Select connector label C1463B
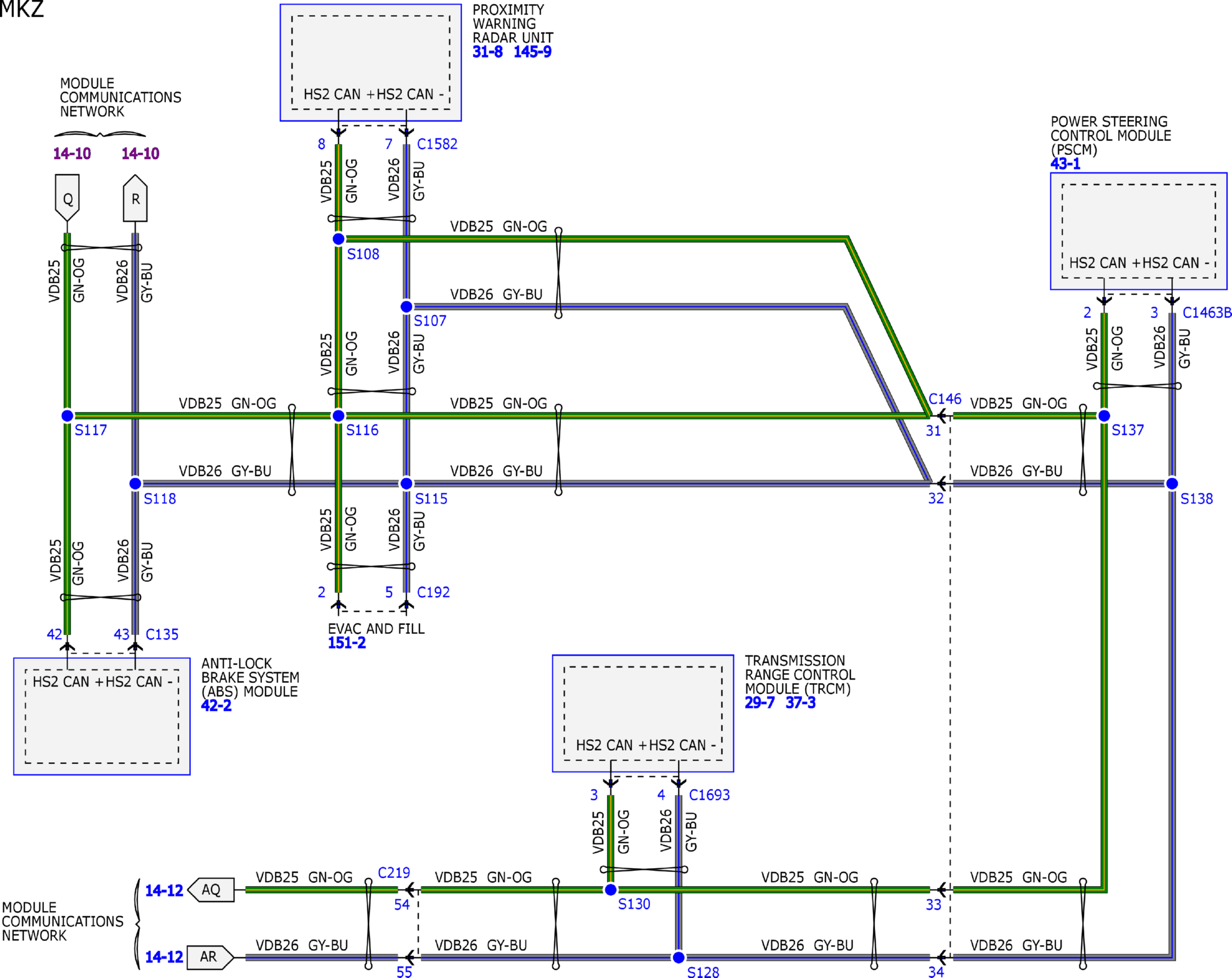1232x978 pixels. pyautogui.click(x=1207, y=313)
